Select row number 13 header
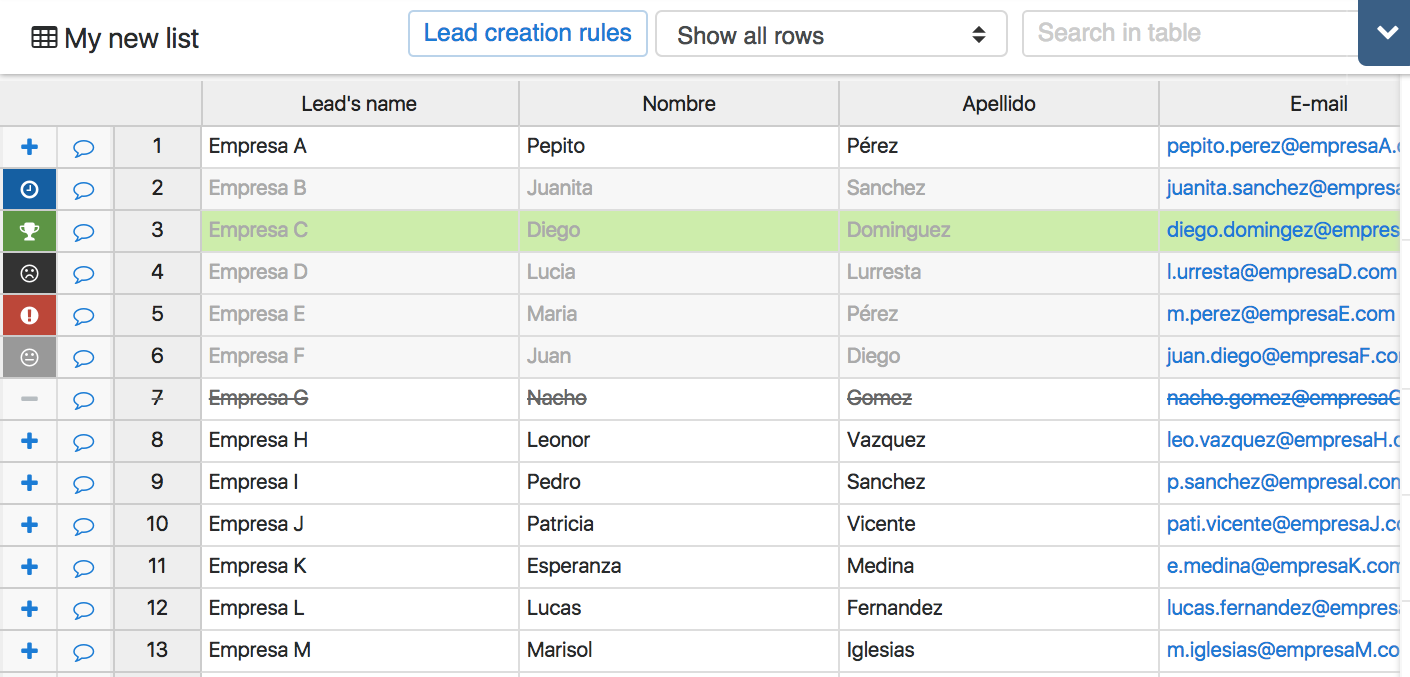Screen dimensions: 1410x677 point(157,650)
